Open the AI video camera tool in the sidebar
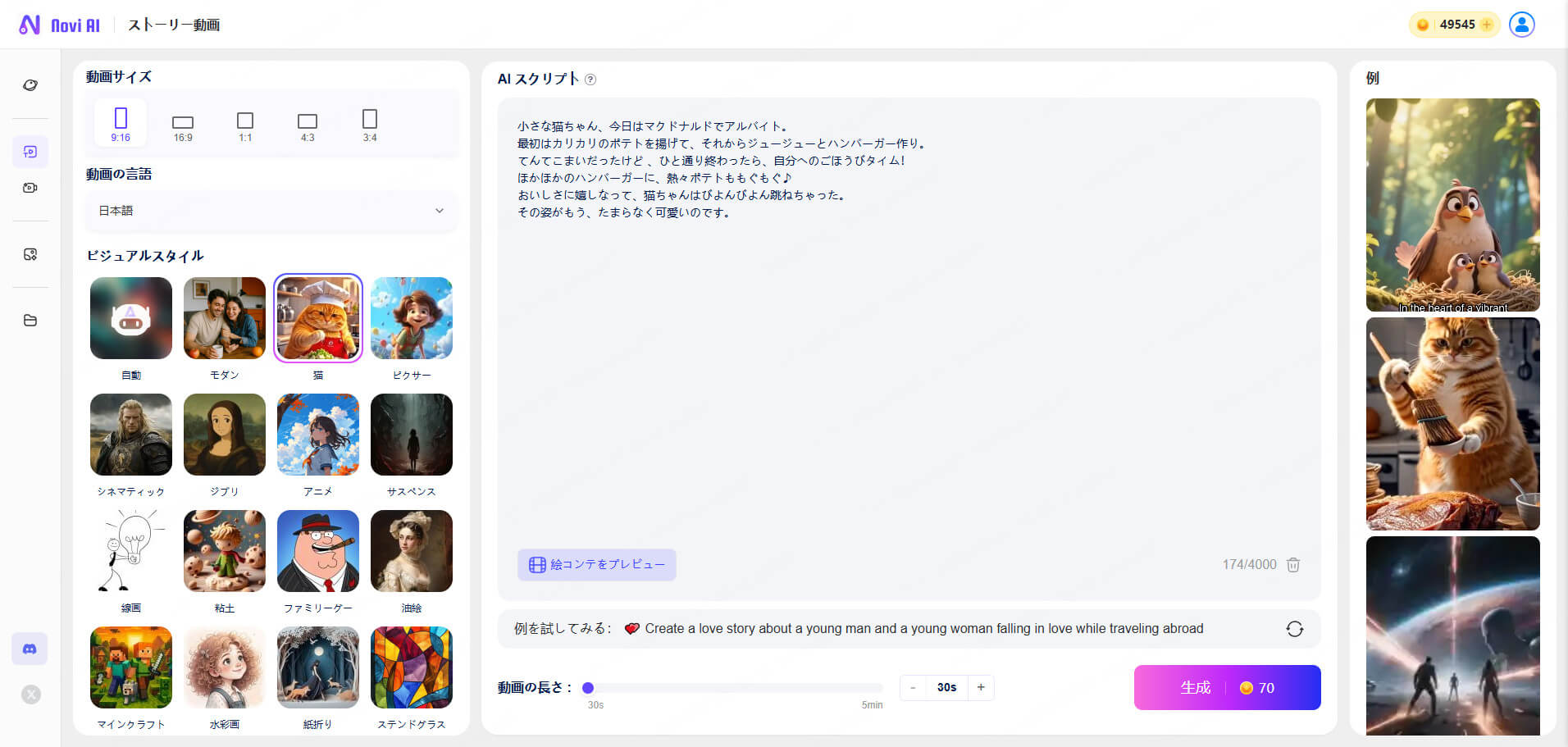 click(x=30, y=187)
